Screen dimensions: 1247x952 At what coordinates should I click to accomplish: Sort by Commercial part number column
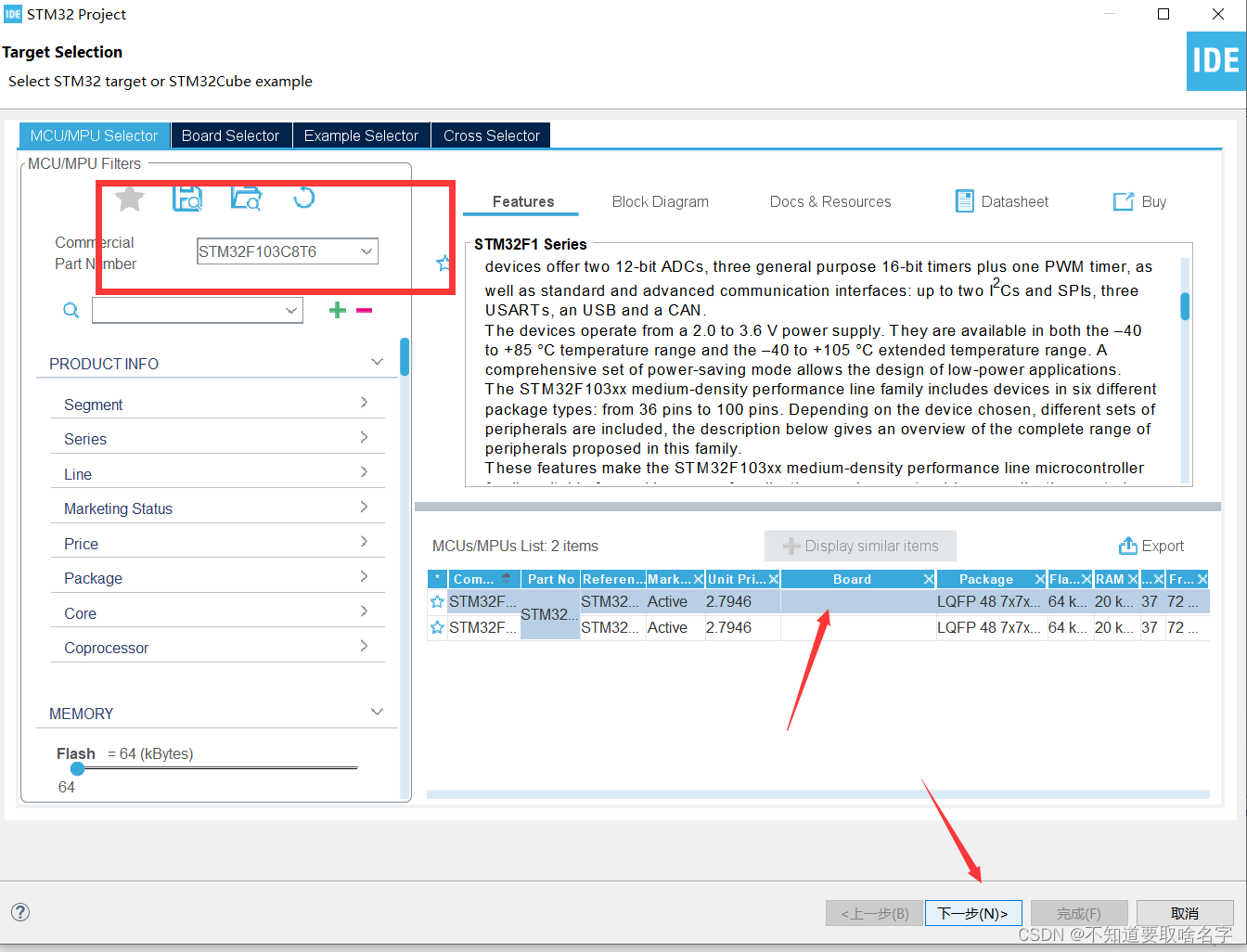coord(484,579)
